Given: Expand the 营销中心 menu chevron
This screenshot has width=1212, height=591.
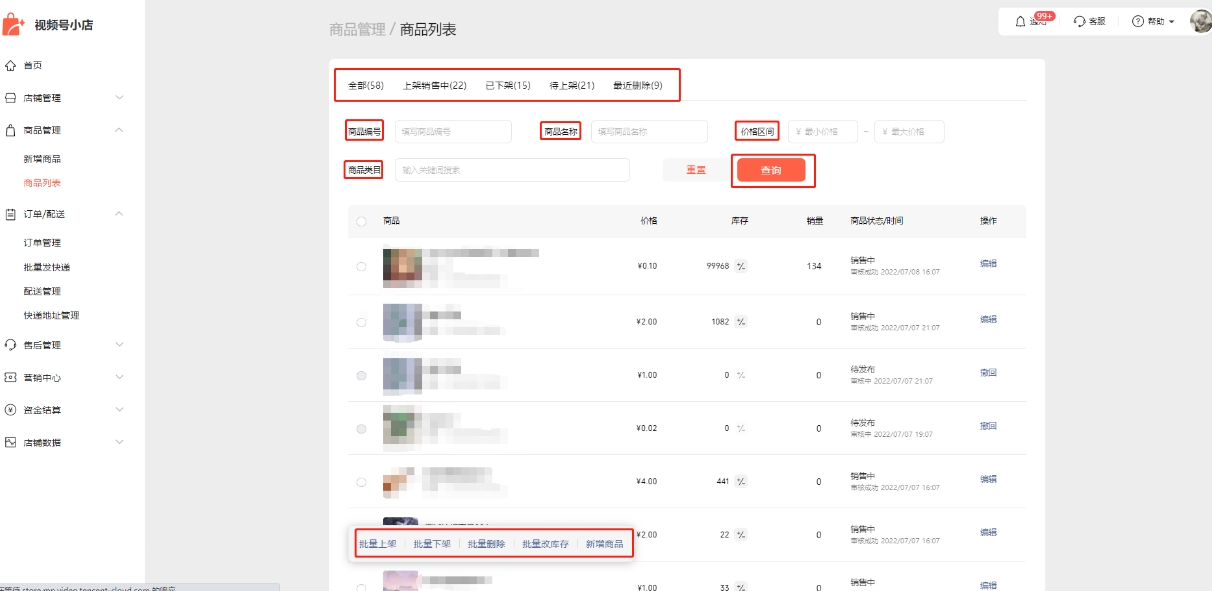Looking at the screenshot, I should coord(119,377).
